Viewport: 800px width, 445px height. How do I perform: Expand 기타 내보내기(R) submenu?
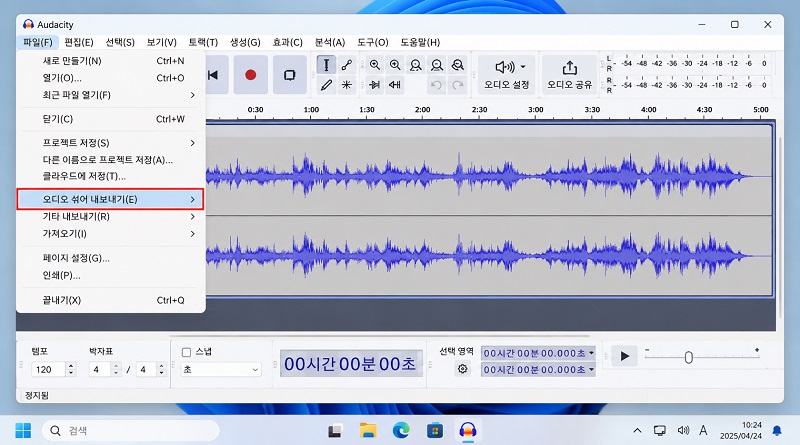tap(111, 216)
